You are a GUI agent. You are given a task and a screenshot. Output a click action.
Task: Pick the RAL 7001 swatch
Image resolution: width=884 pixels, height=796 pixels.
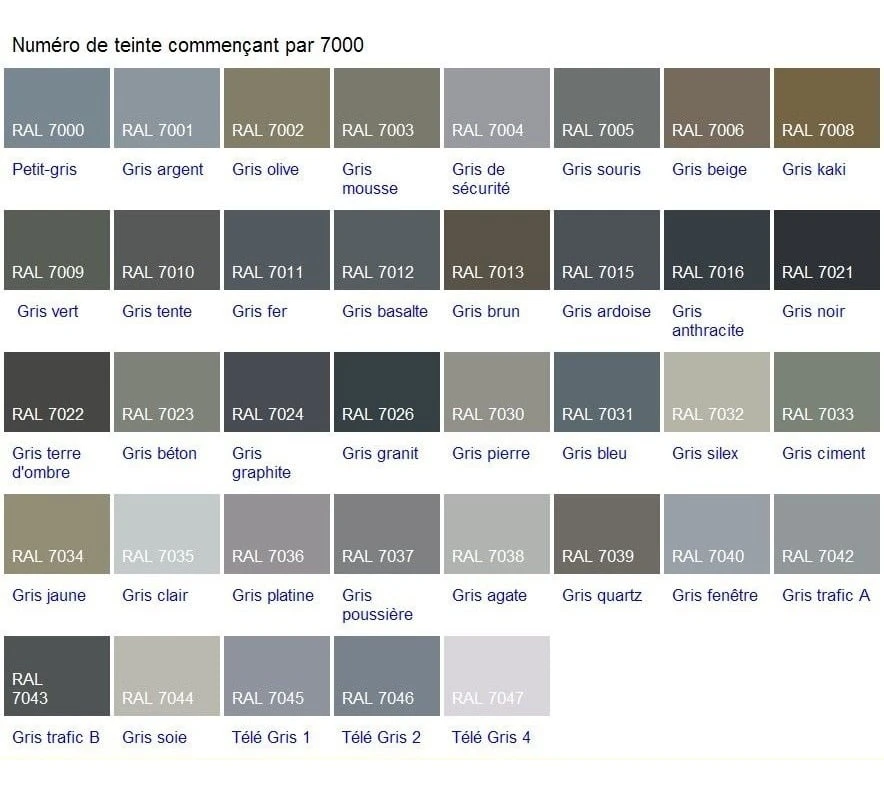click(167, 108)
